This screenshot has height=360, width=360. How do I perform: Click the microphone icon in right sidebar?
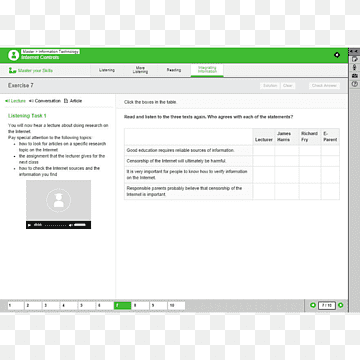click(355, 68)
